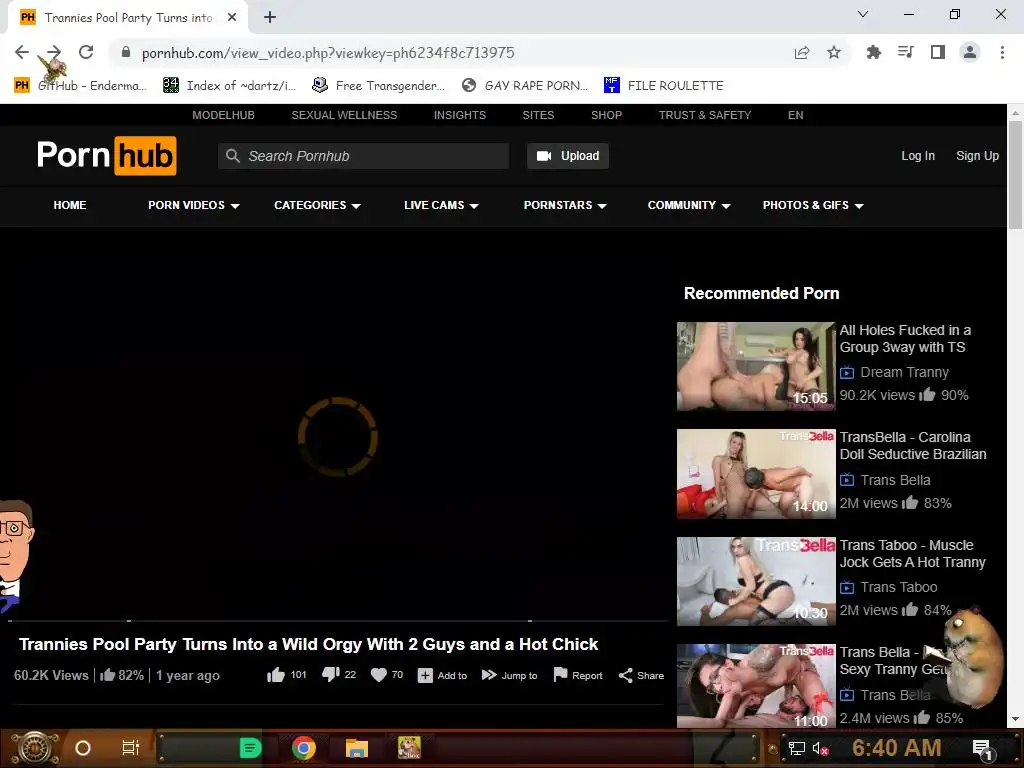Open the recommended thumbnail with 15:05 duration

[x=756, y=366]
